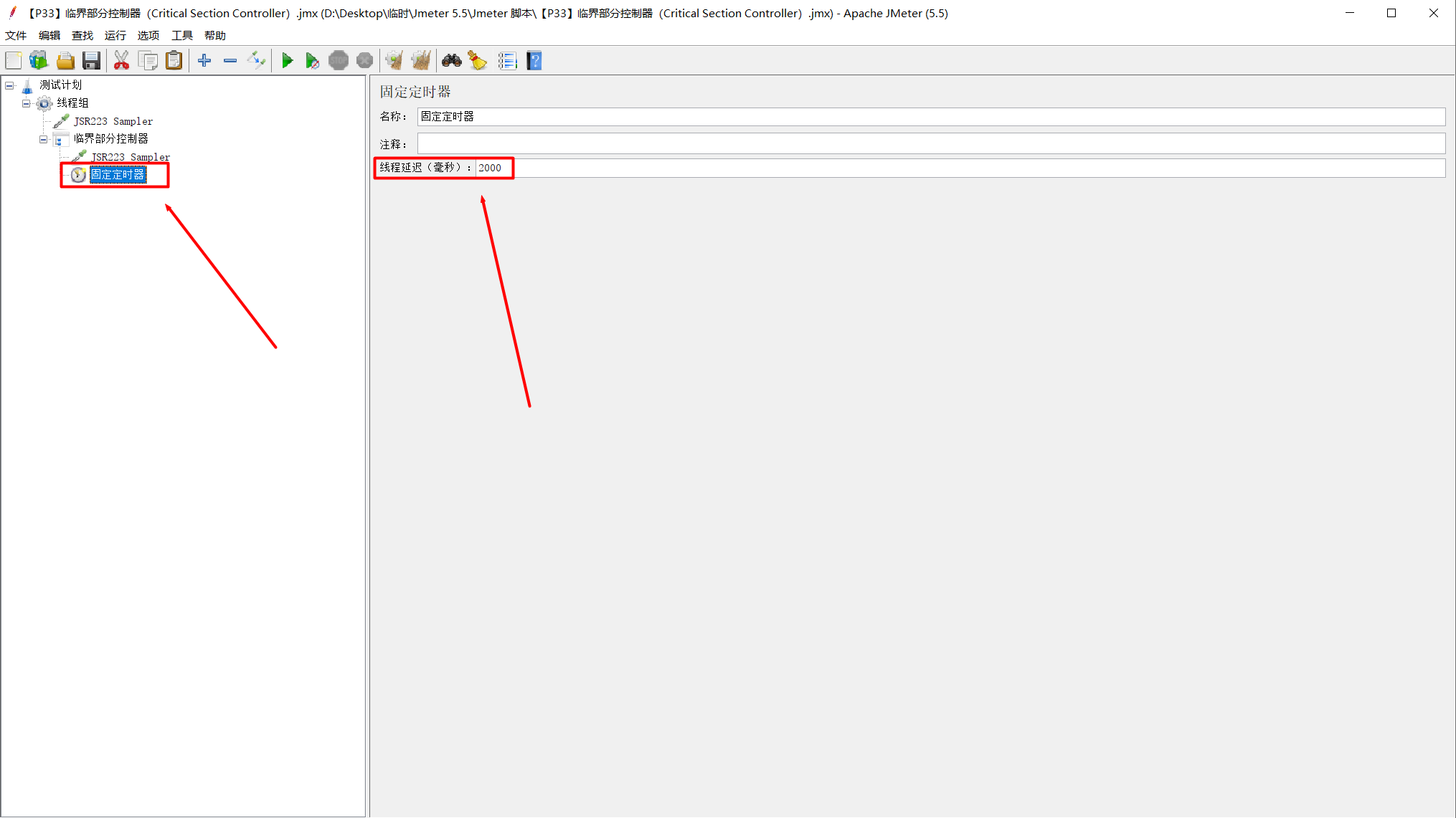The width and height of the screenshot is (1456, 818).
Task: Click the Cut scissors icon
Action: tap(121, 61)
